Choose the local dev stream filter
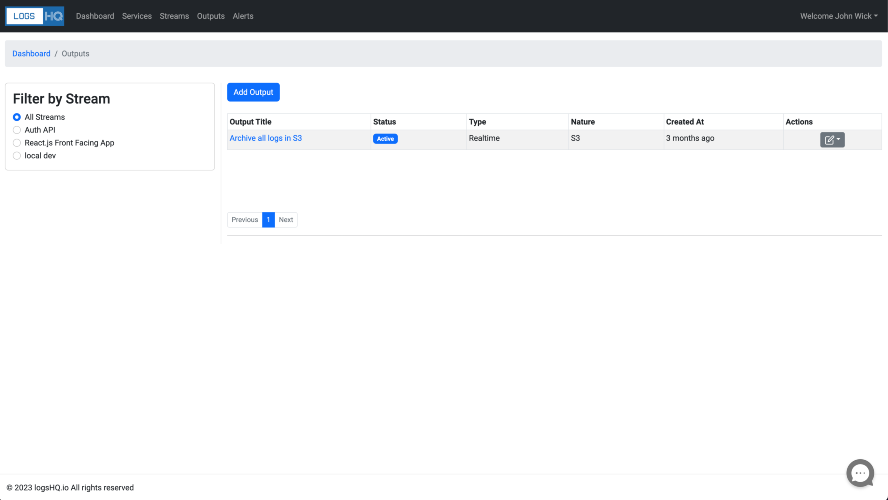This screenshot has width=888, height=500. [x=17, y=156]
